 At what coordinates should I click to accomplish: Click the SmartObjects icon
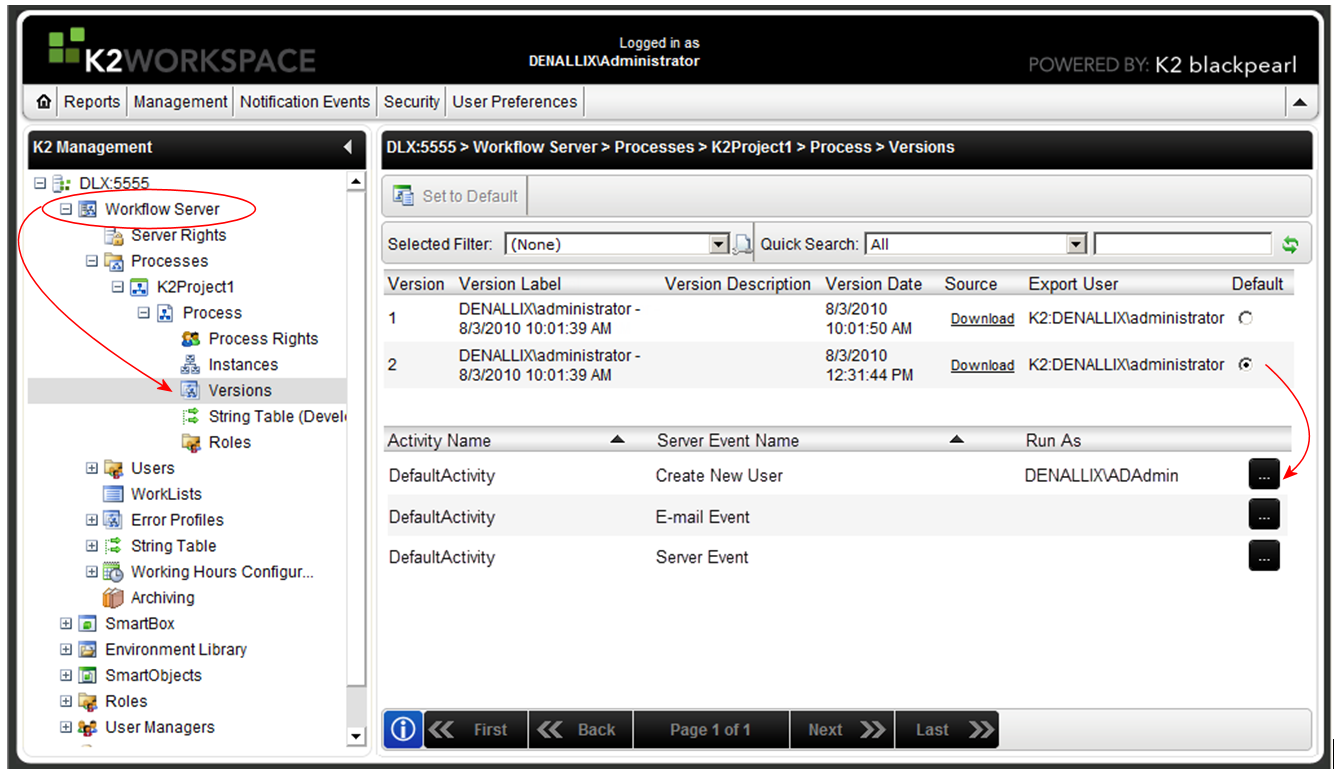tap(88, 676)
